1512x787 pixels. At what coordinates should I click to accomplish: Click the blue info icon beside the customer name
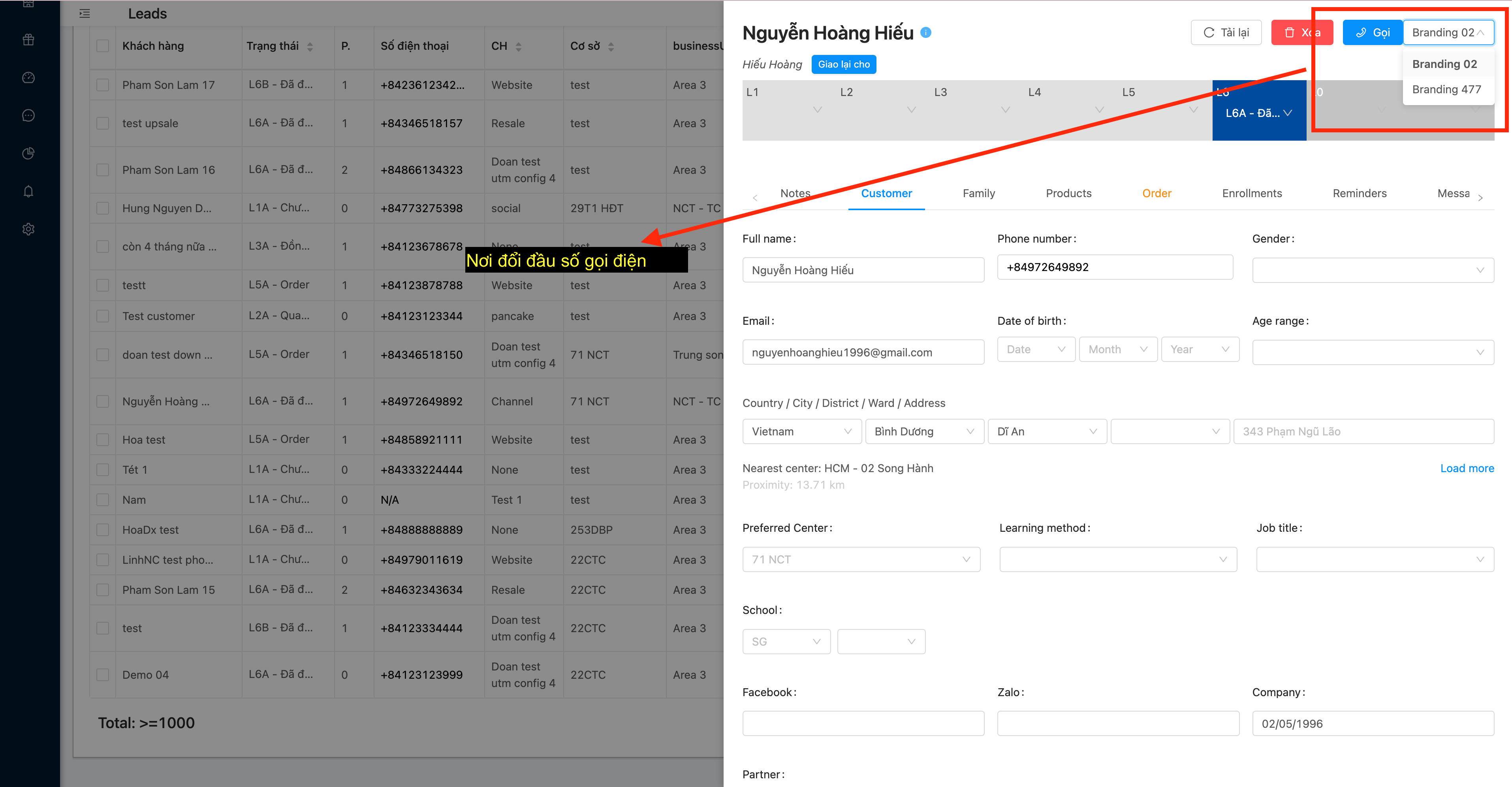coord(925,33)
